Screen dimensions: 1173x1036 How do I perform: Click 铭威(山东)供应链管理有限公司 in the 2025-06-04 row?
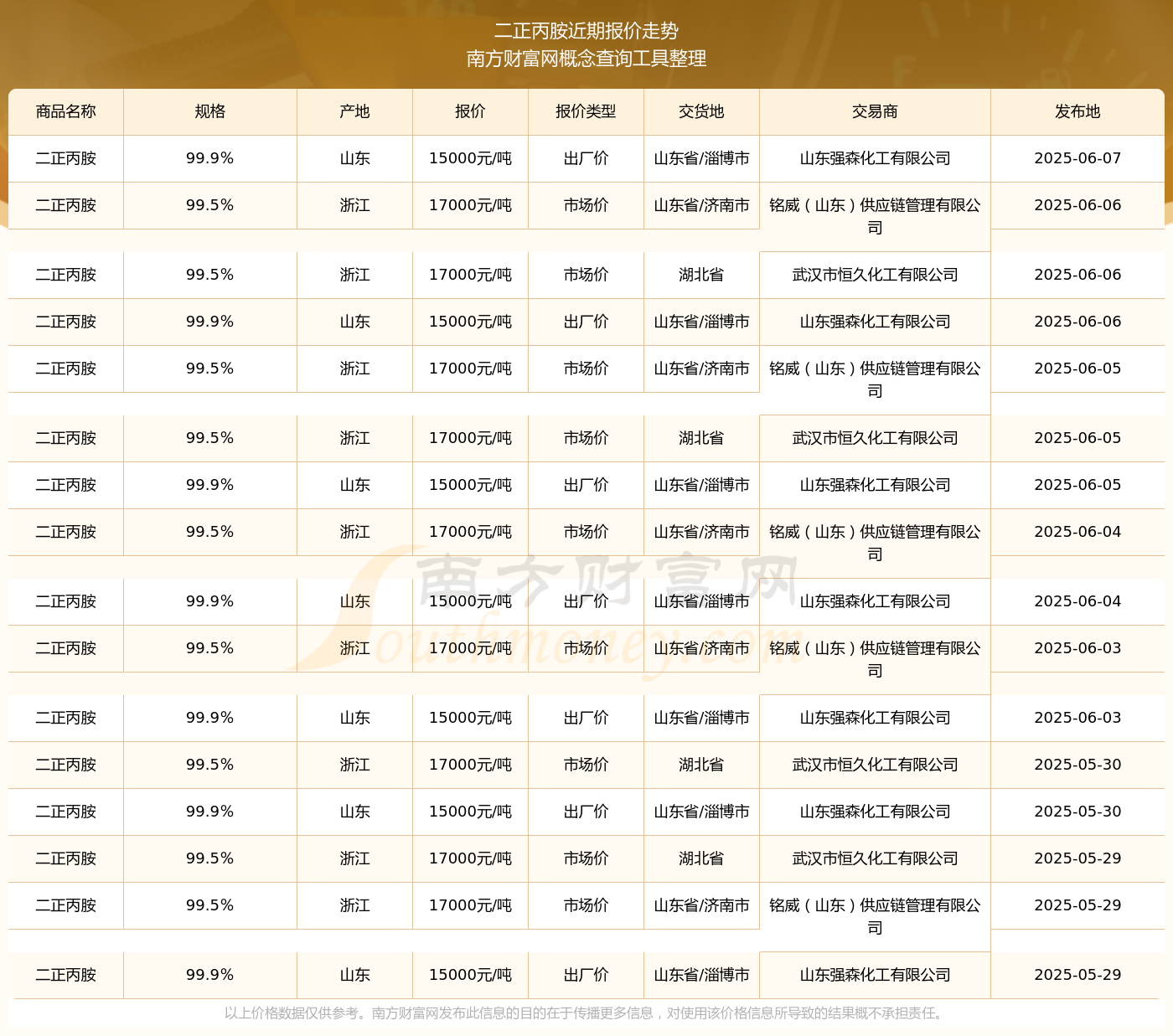[875, 543]
